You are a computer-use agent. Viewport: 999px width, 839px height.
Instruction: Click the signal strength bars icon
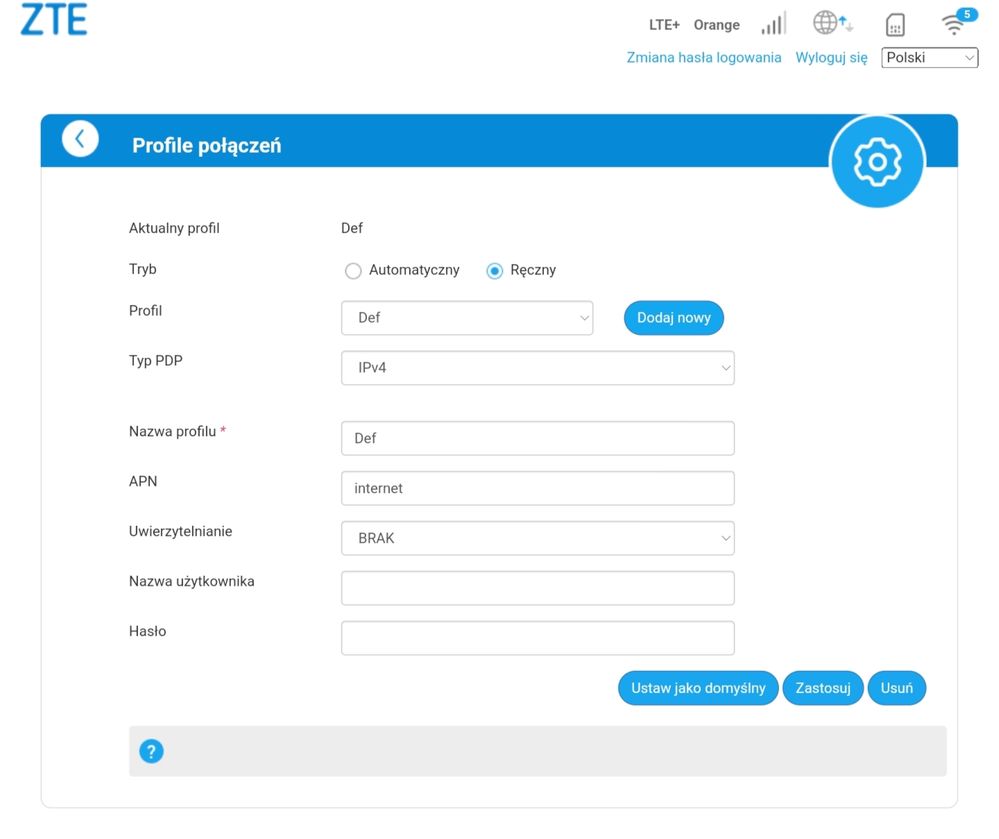[x=773, y=24]
